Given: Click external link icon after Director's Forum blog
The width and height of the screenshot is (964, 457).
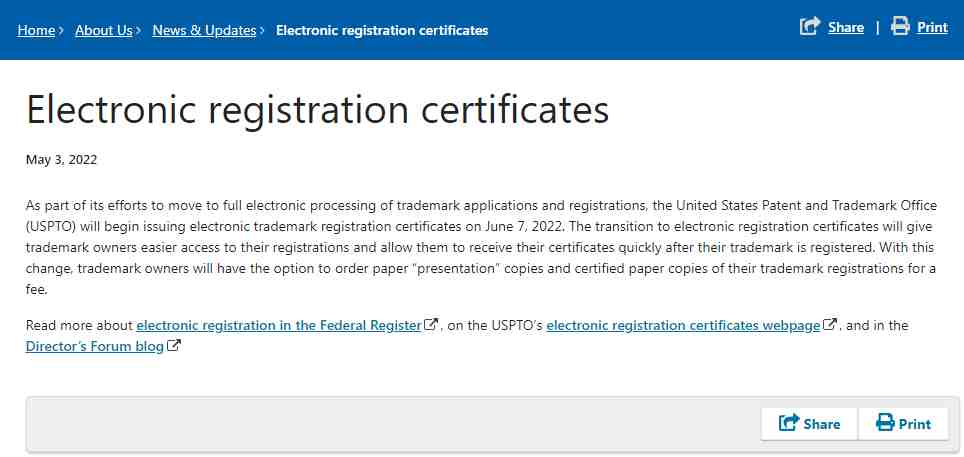Looking at the screenshot, I should click(x=175, y=346).
